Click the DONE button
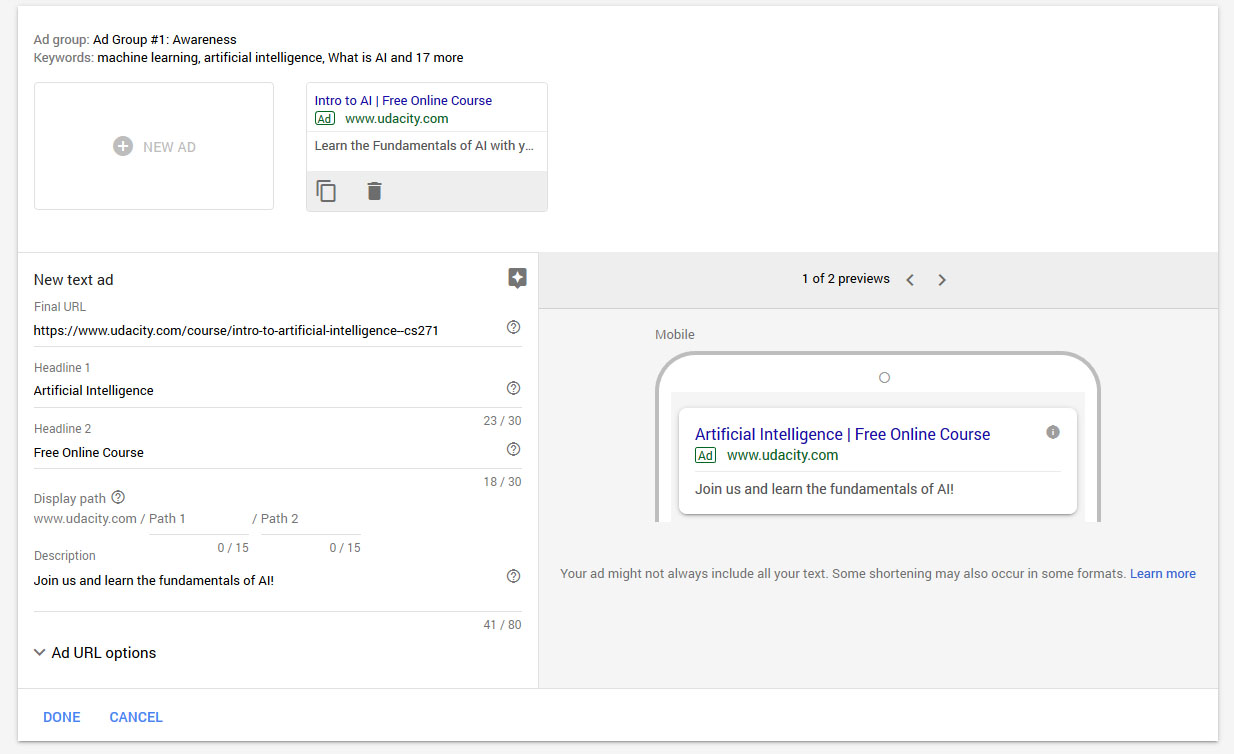1234x754 pixels. pos(62,717)
